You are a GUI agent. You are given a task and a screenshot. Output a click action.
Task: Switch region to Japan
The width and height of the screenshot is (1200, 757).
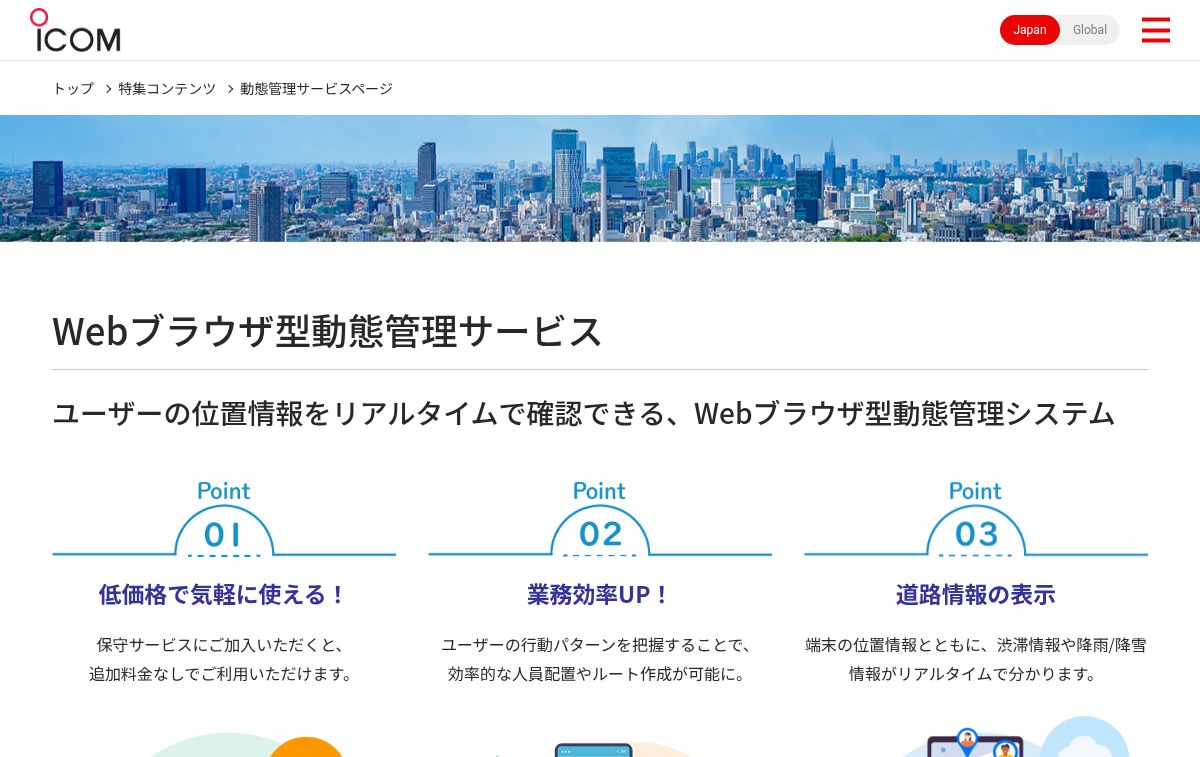1030,30
